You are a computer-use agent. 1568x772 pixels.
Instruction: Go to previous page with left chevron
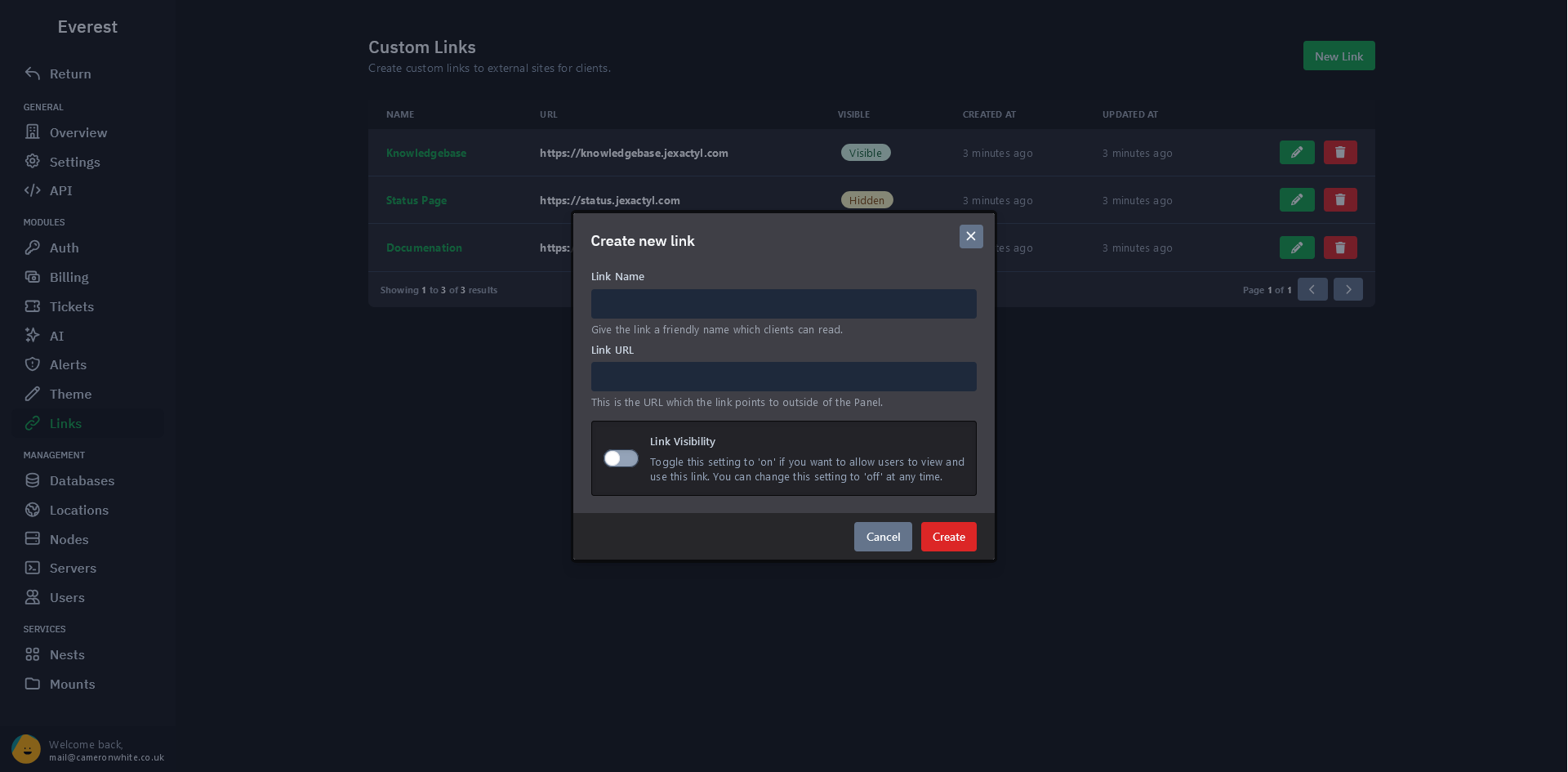point(1312,289)
